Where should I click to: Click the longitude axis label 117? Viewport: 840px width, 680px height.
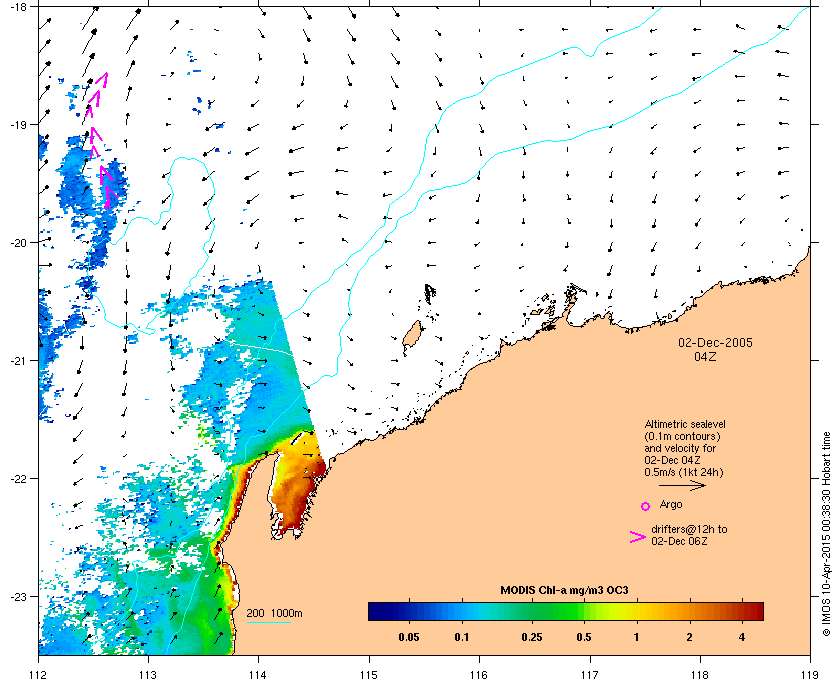(x=590, y=674)
